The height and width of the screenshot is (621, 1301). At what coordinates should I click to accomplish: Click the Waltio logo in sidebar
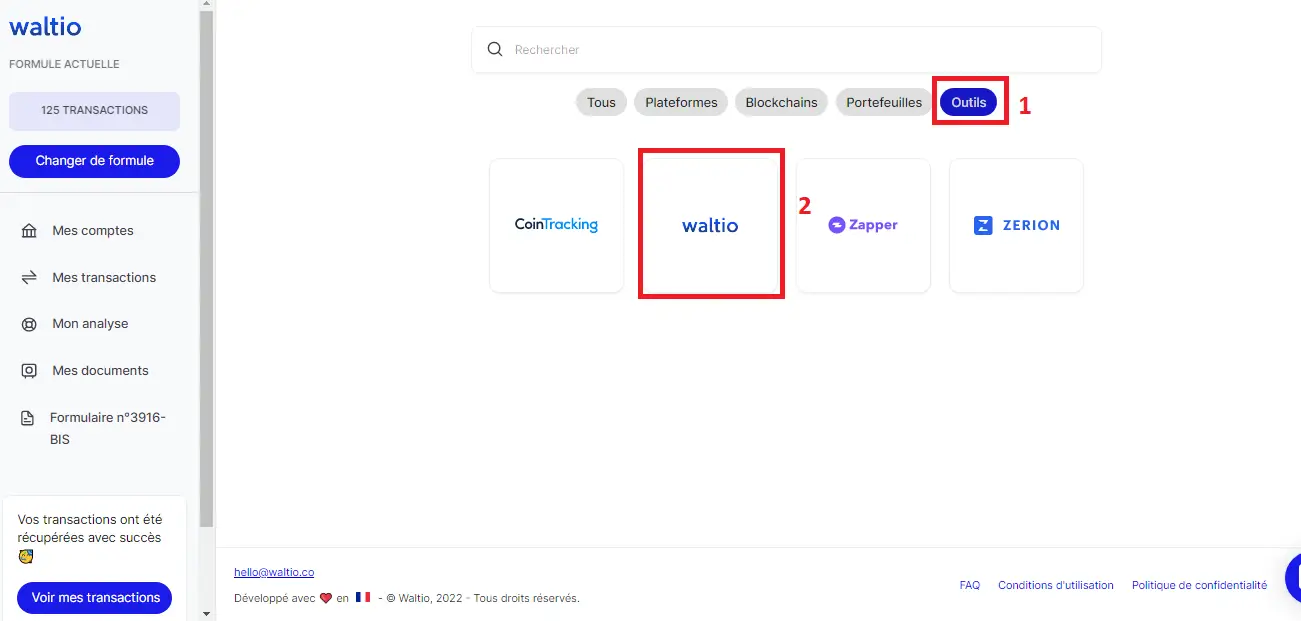pos(45,27)
